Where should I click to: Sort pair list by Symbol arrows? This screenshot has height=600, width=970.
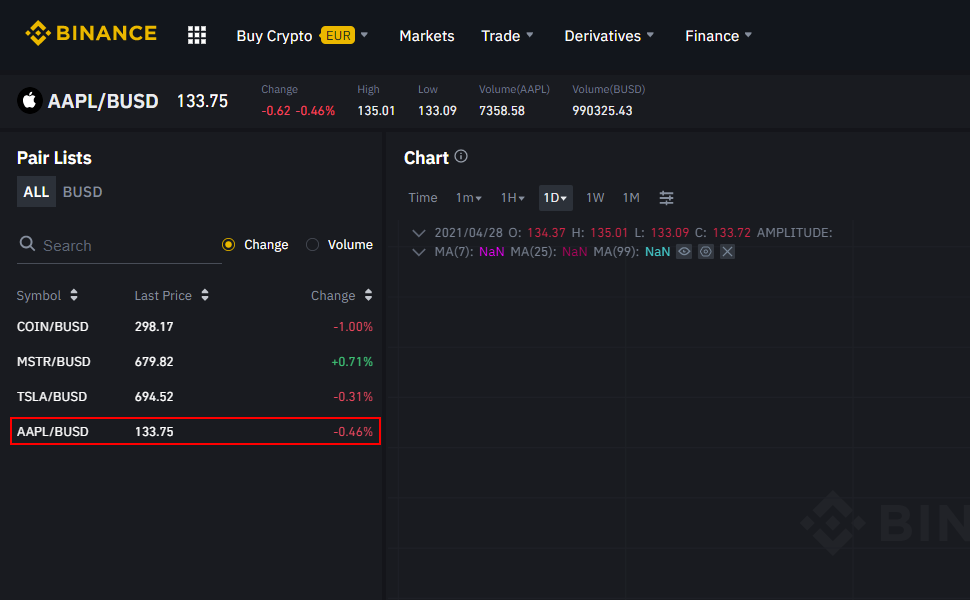pyautogui.click(x=74, y=296)
